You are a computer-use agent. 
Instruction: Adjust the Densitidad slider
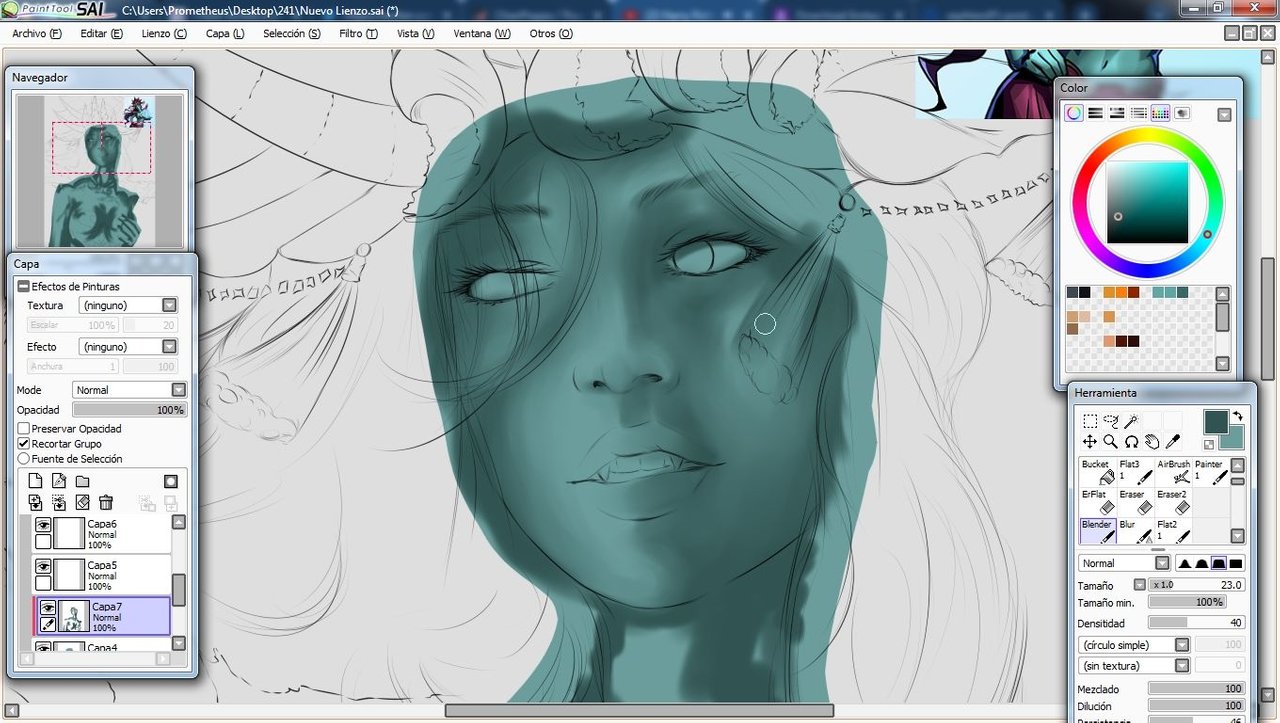coord(1196,623)
